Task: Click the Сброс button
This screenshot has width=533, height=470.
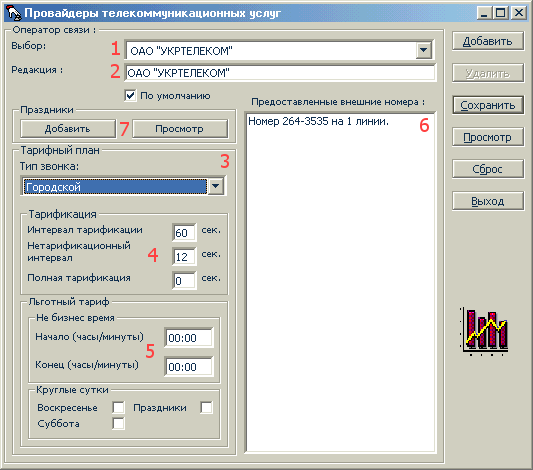Action: (488, 169)
